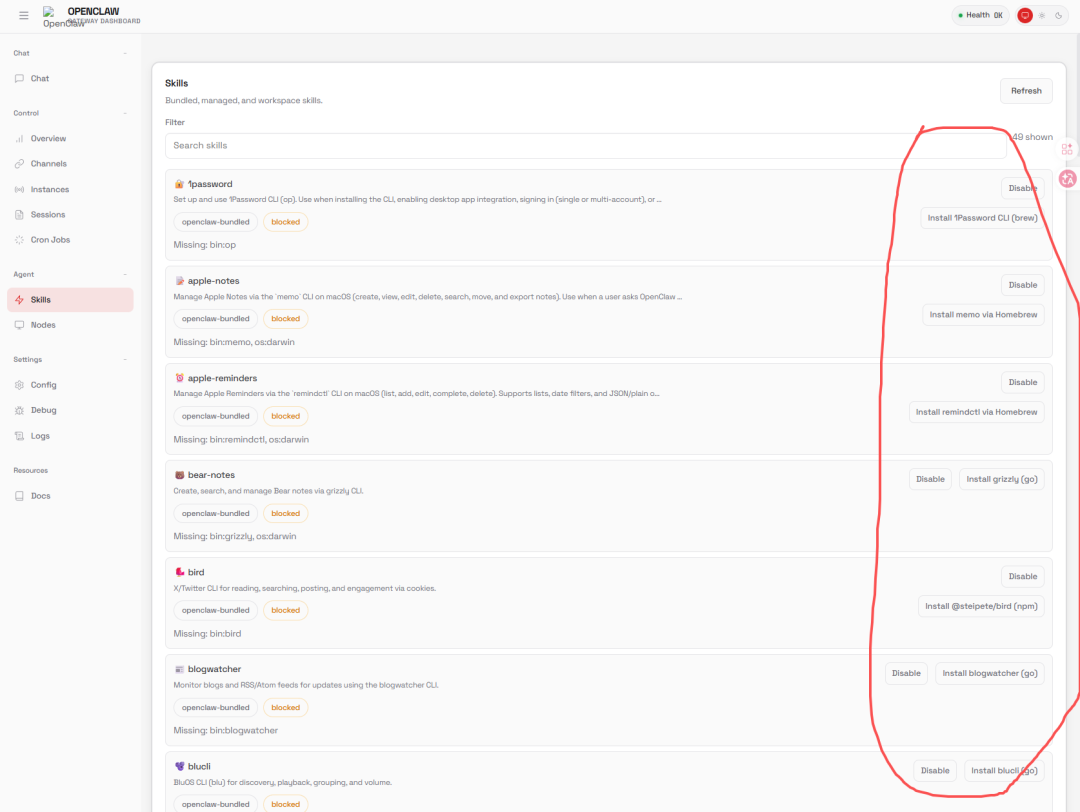Select Overview in the sidebar menu
This screenshot has height=812, width=1080.
48,139
